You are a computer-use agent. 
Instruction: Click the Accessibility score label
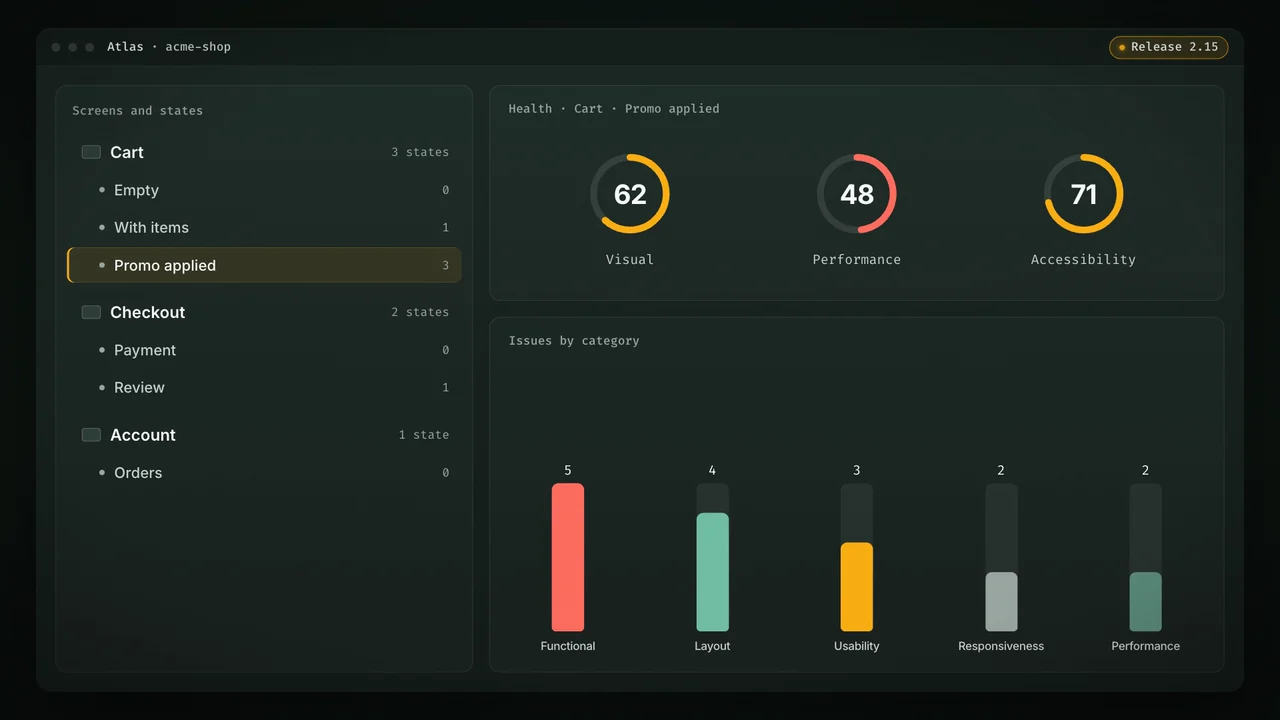click(x=1084, y=259)
